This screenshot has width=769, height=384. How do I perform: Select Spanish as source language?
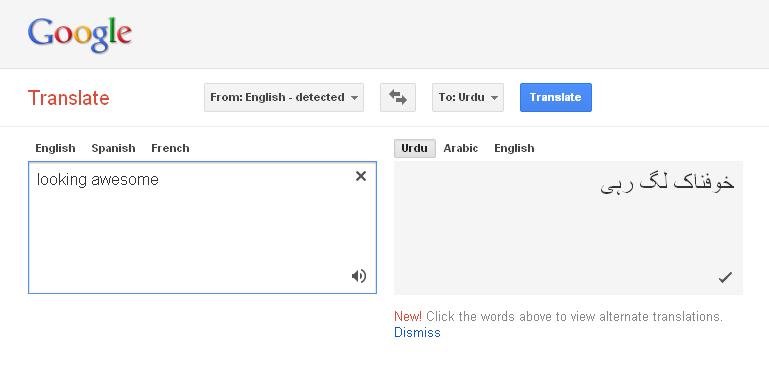(x=113, y=148)
